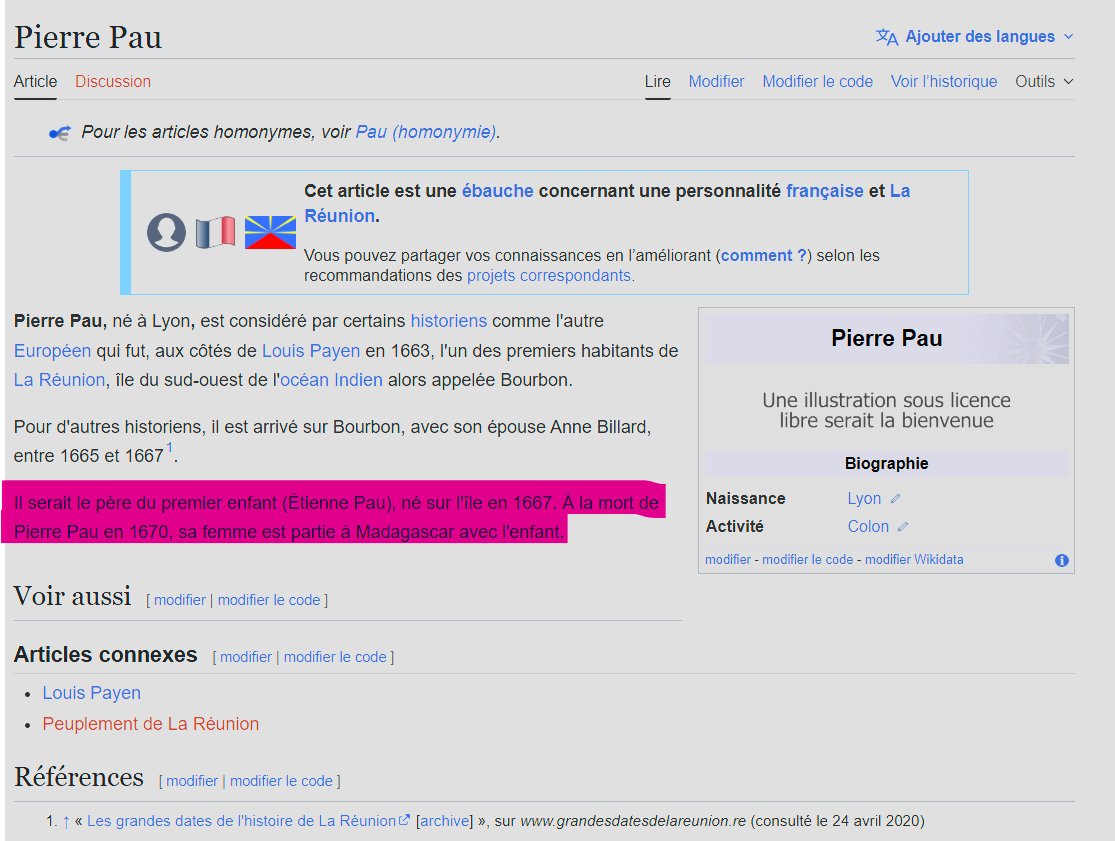Open La Réunion link in stub banner

coord(607,203)
